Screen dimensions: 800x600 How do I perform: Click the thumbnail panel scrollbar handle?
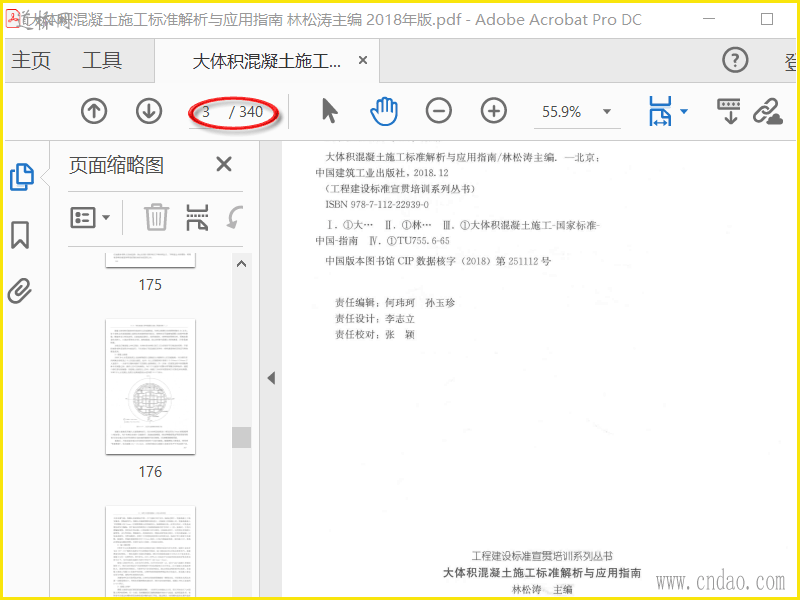(242, 437)
